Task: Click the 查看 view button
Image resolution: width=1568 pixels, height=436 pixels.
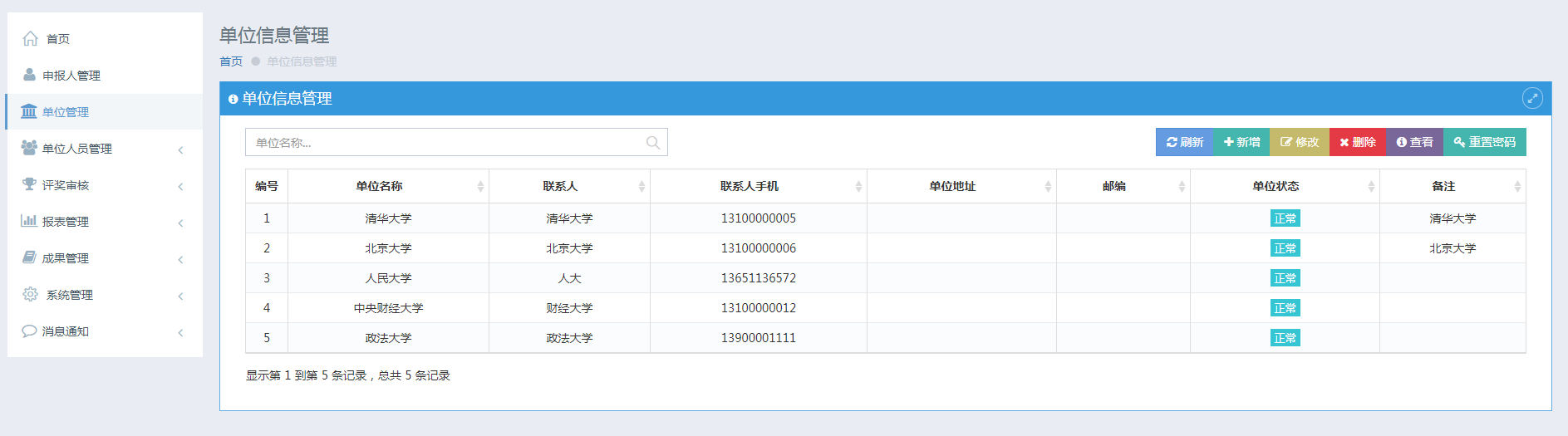Action: [1414, 142]
